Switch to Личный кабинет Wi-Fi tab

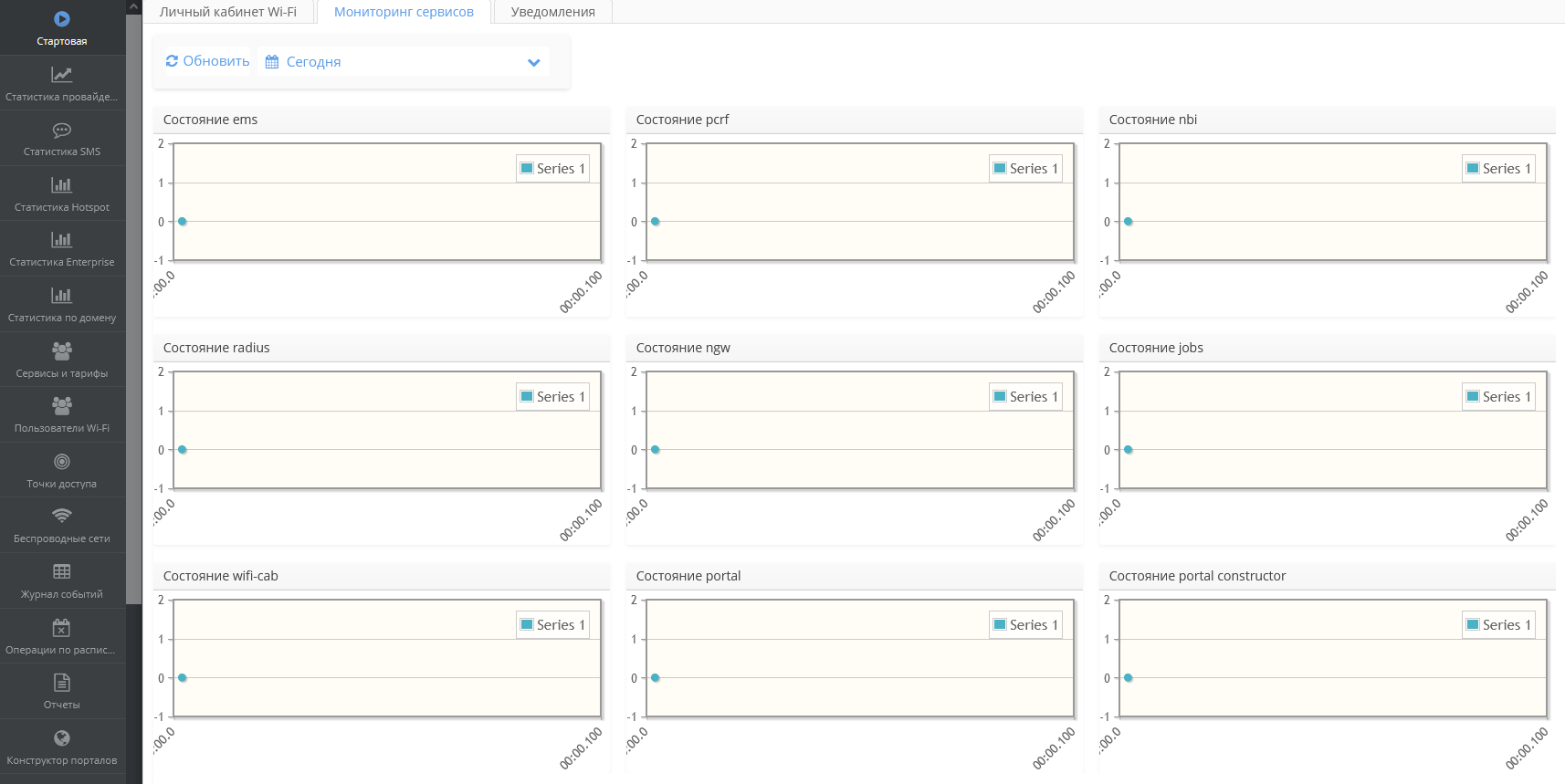[228, 12]
